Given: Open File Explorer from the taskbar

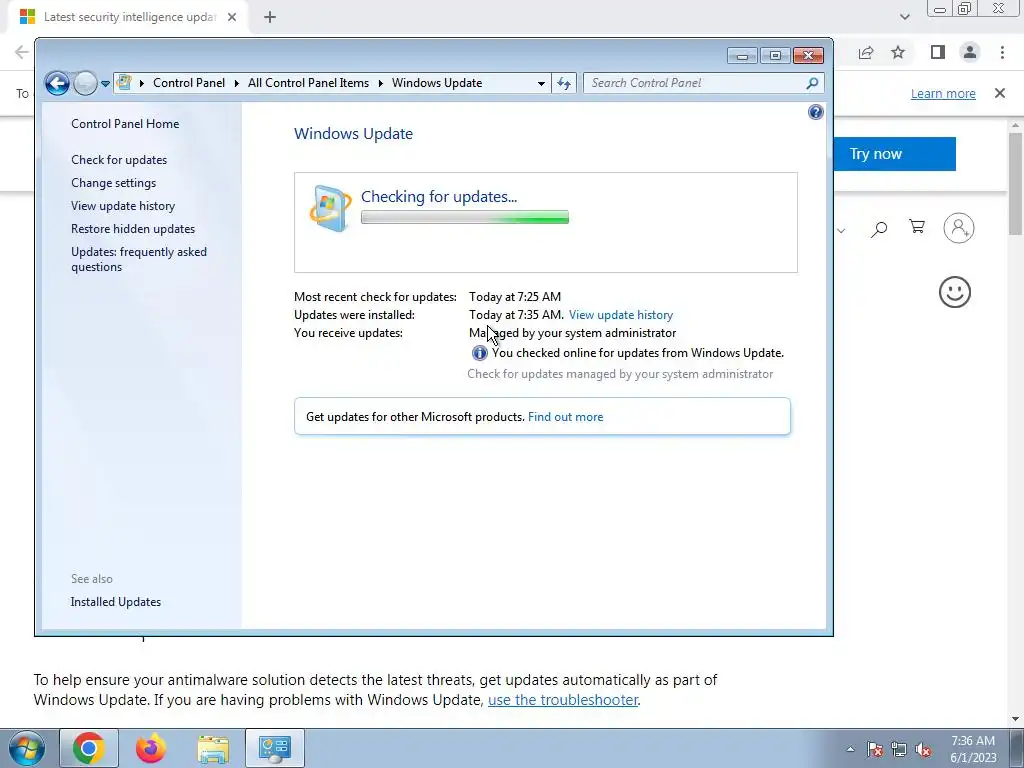Looking at the screenshot, I should tap(214, 749).
